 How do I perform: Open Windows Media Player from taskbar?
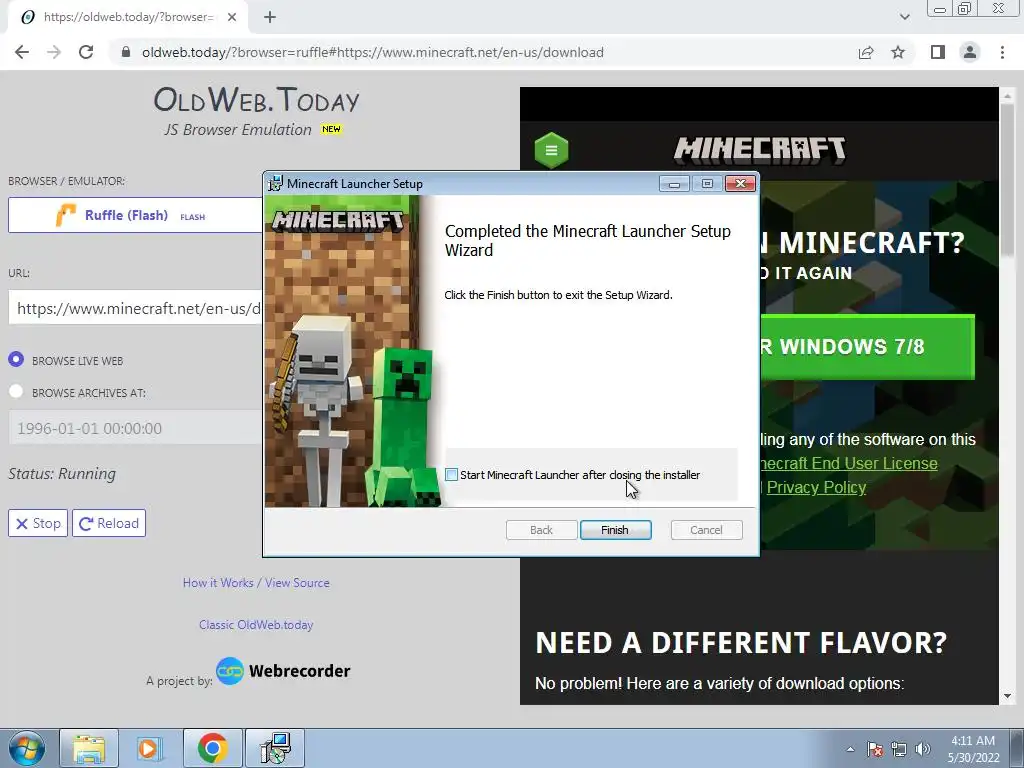(x=150, y=748)
